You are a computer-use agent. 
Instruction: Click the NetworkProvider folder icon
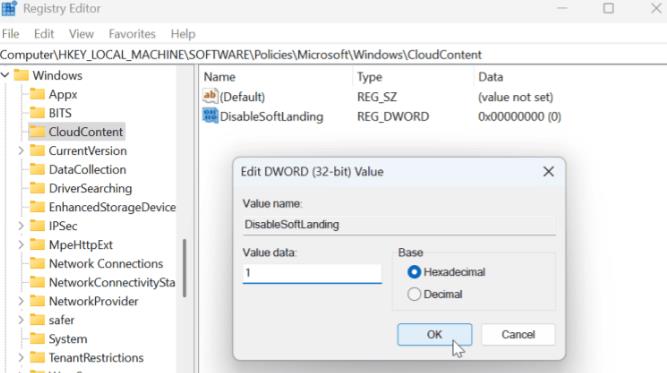[37, 301]
